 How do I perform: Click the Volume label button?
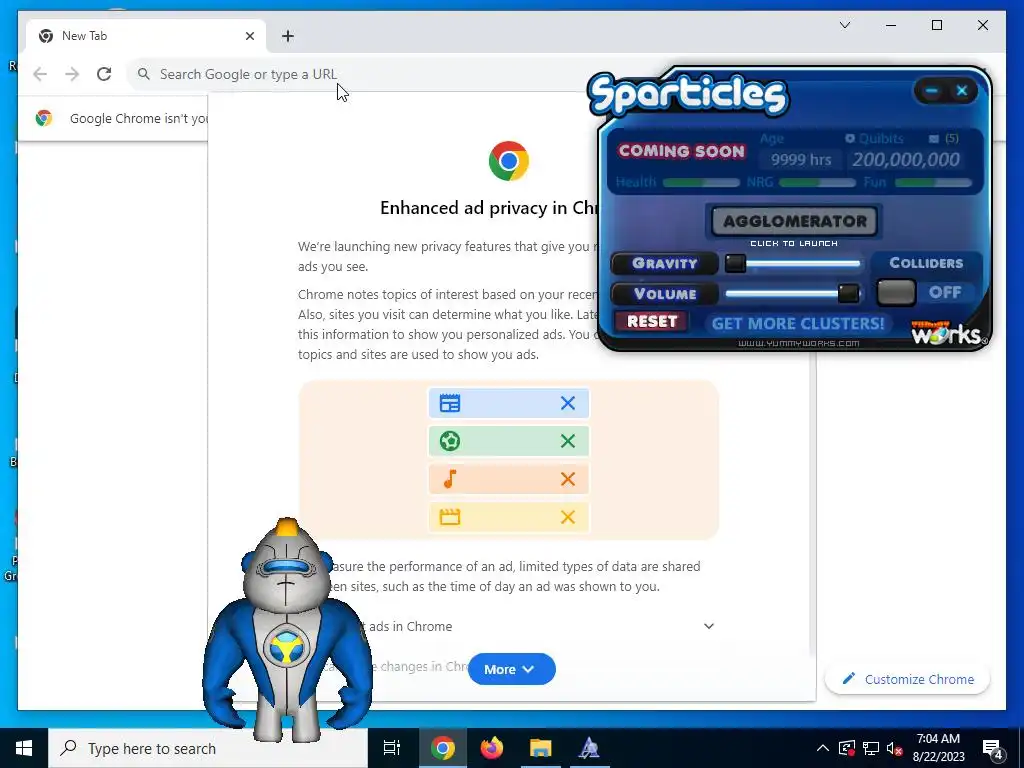point(665,294)
